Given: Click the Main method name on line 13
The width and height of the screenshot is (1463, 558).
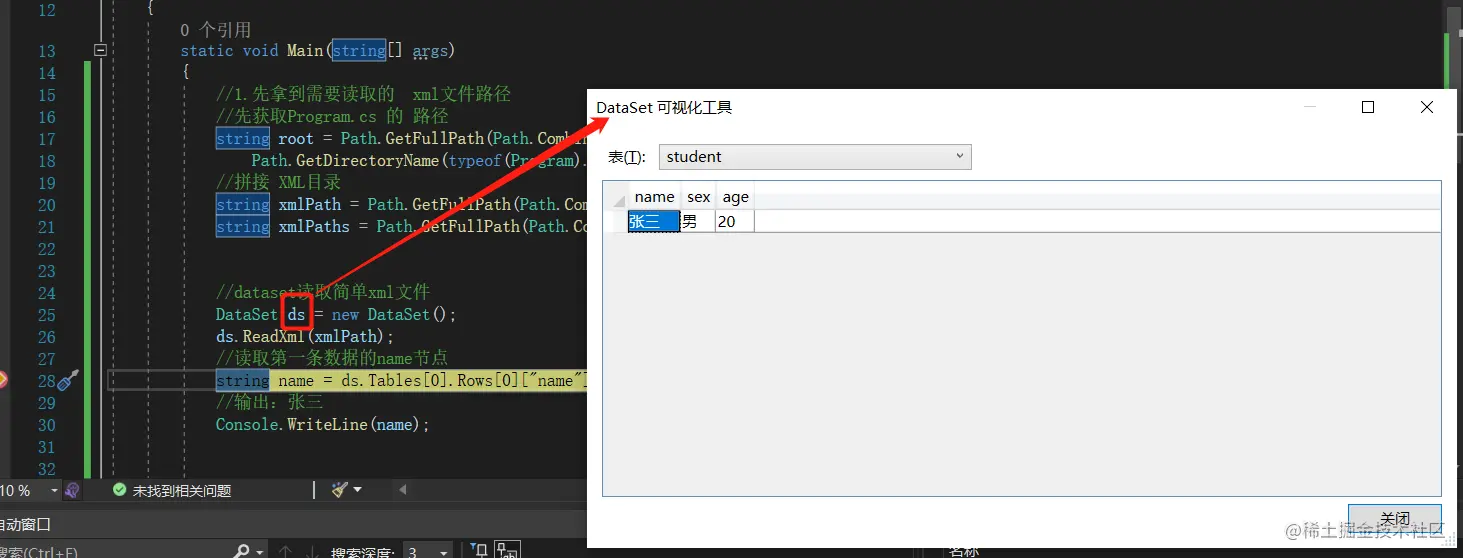Looking at the screenshot, I should (305, 50).
